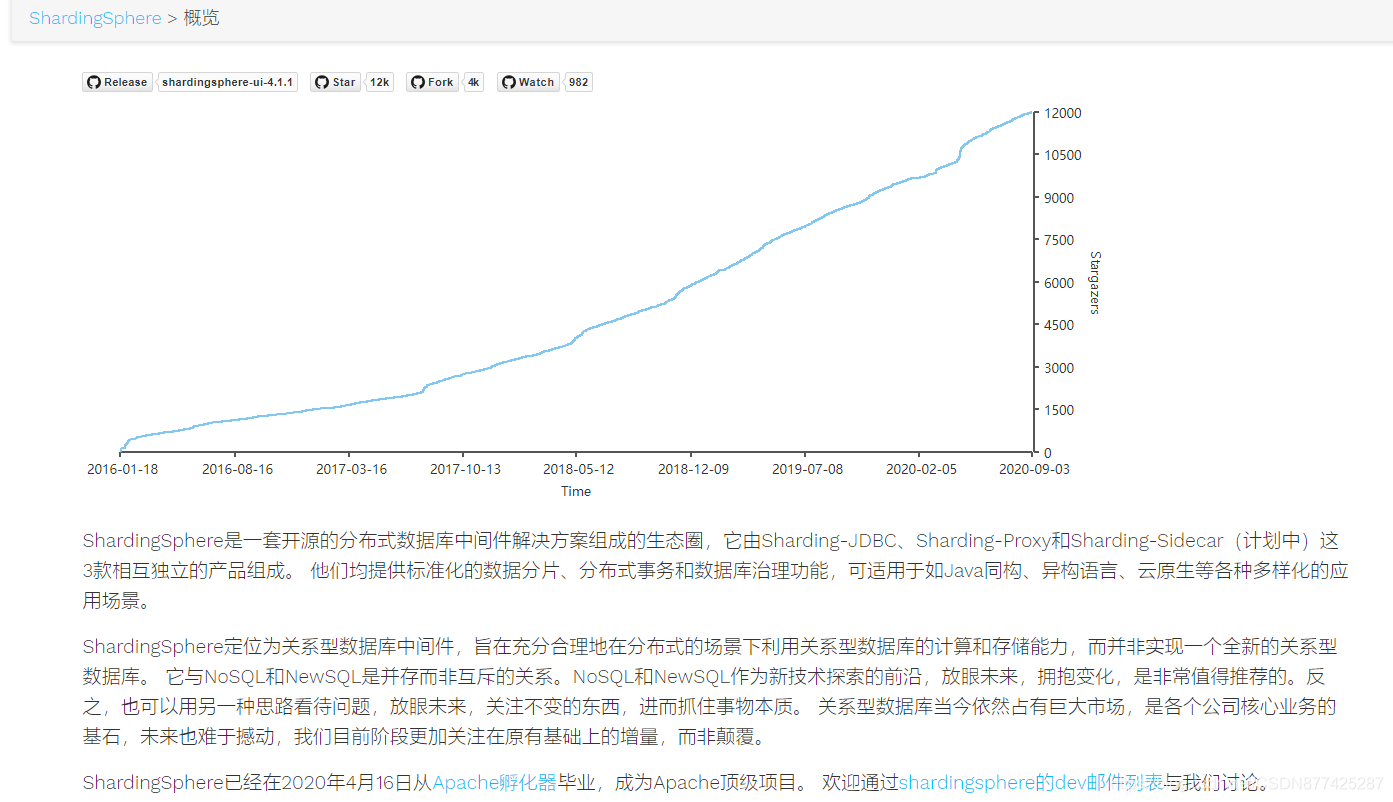Click the 概览 breadcrumb text
The width and height of the screenshot is (1393, 802).
(201, 18)
